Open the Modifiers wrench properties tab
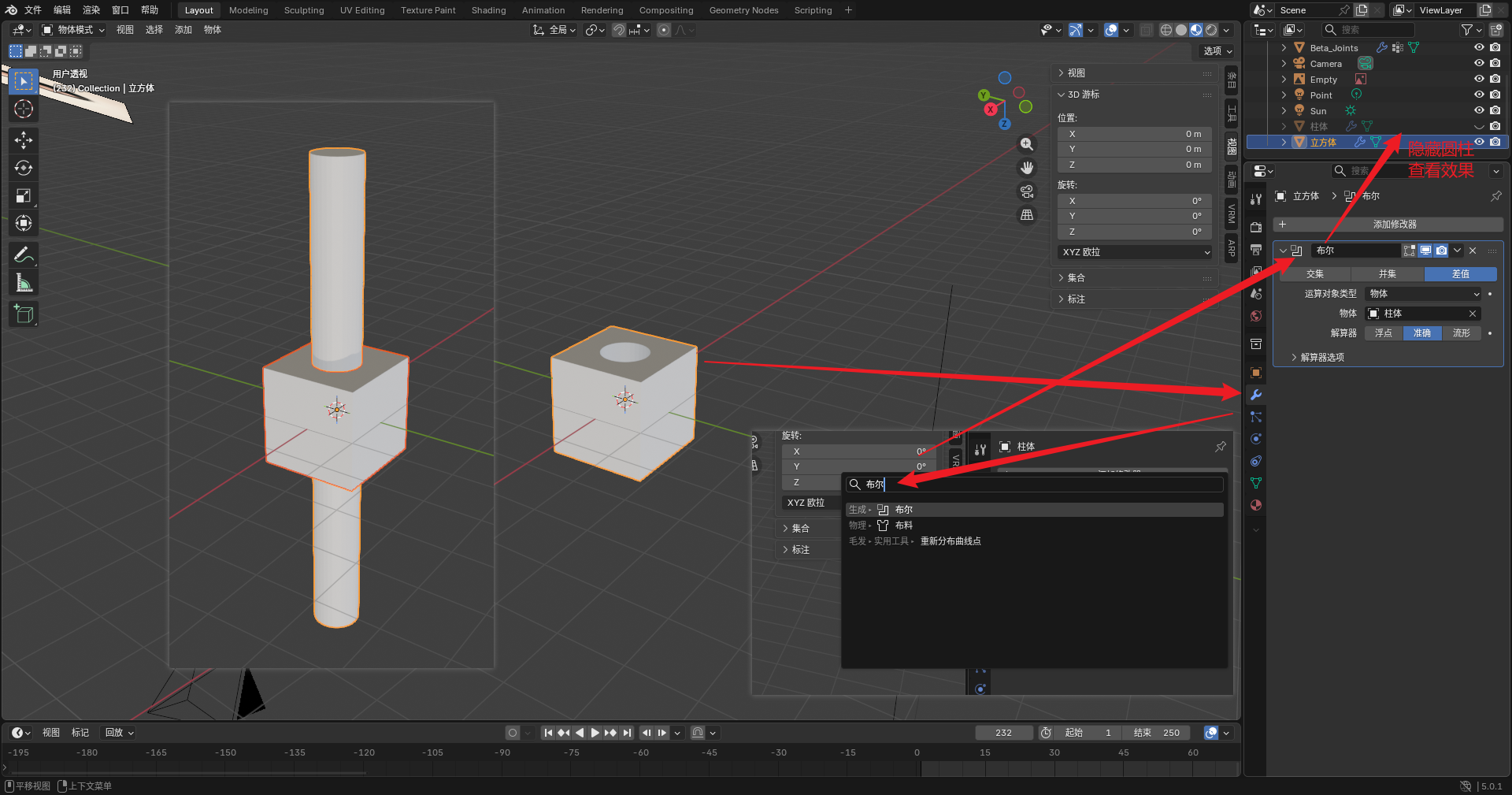 coord(1256,395)
